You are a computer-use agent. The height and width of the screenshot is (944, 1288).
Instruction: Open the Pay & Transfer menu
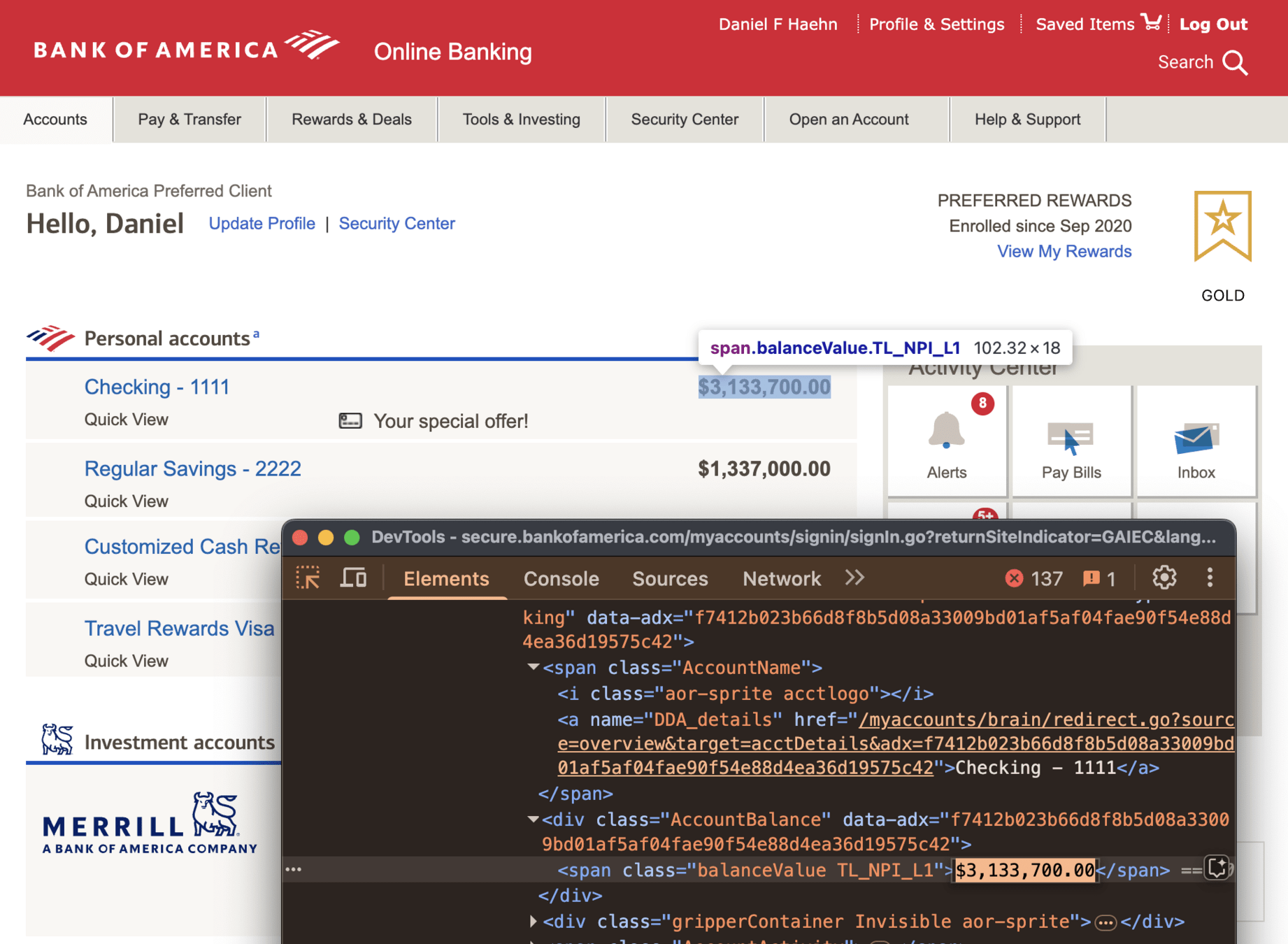point(189,120)
